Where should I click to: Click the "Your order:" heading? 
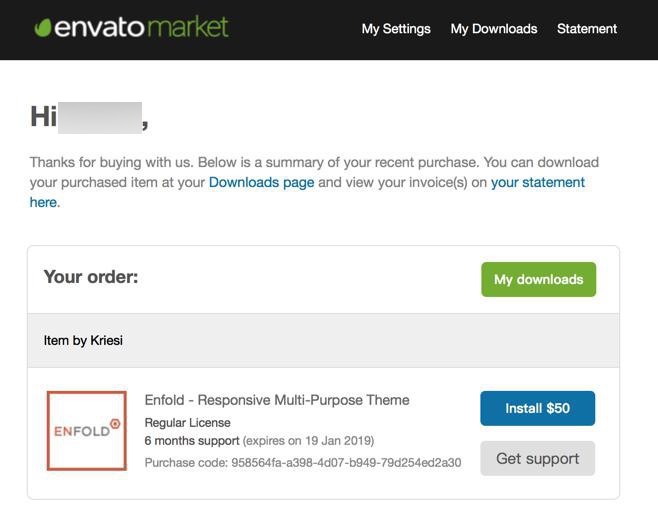(x=91, y=277)
